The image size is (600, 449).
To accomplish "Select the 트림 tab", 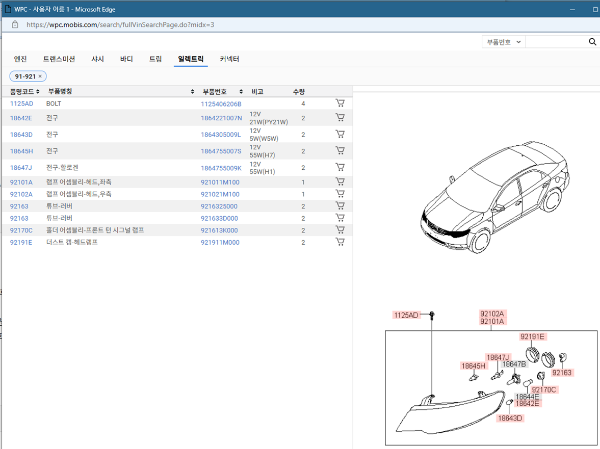I will [x=155, y=59].
